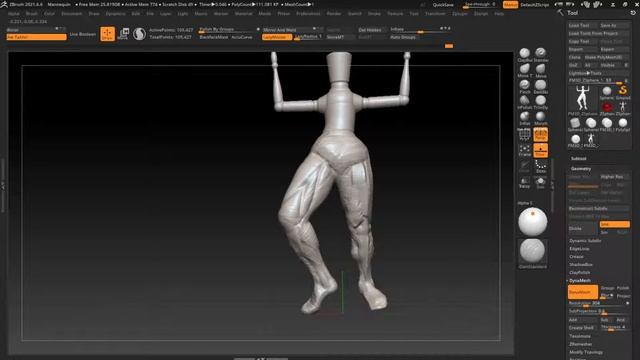Click the Move gizmo icon beside Draw

(x=123, y=34)
